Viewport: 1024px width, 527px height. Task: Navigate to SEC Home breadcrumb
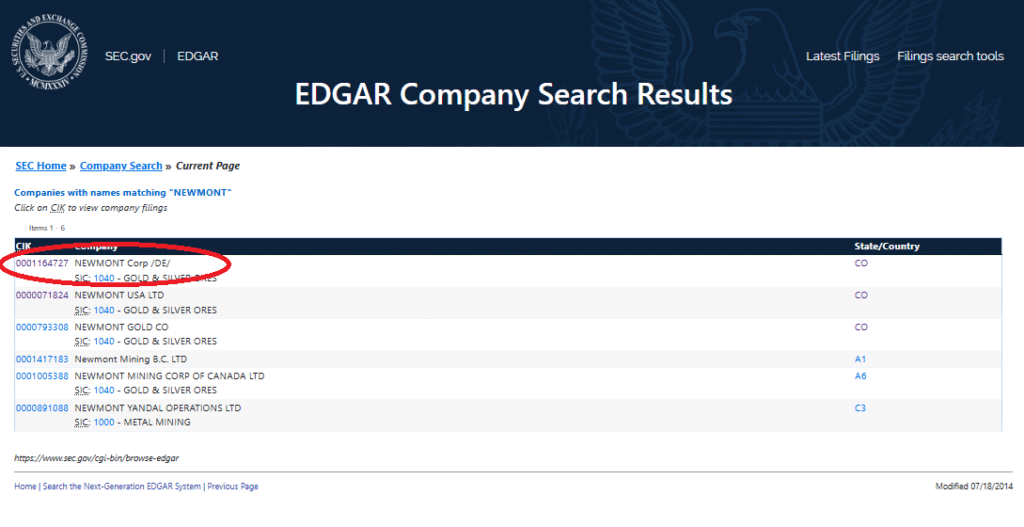[40, 166]
